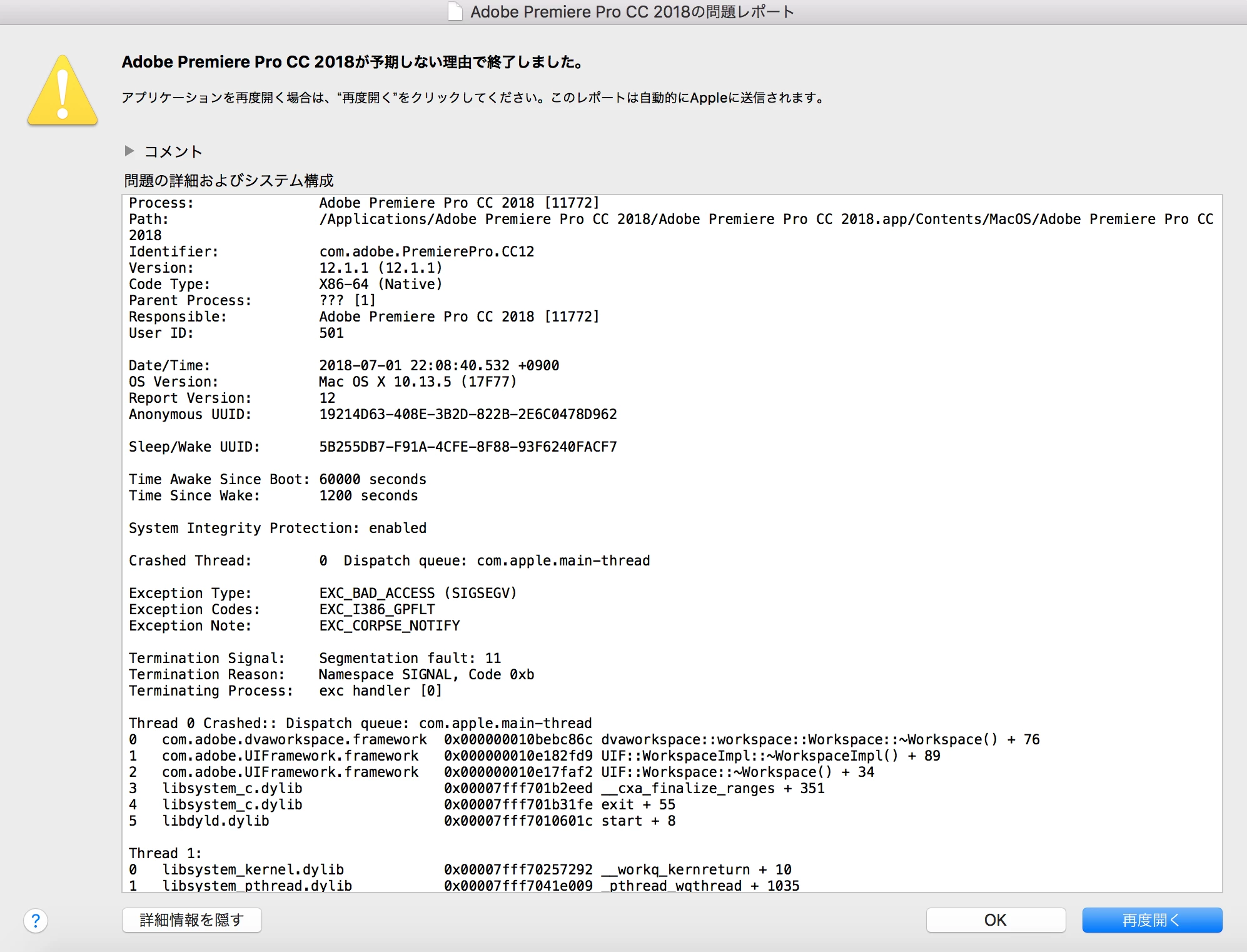The height and width of the screenshot is (952, 1247).
Task: Click the コメント section label
Action: pyautogui.click(x=173, y=151)
